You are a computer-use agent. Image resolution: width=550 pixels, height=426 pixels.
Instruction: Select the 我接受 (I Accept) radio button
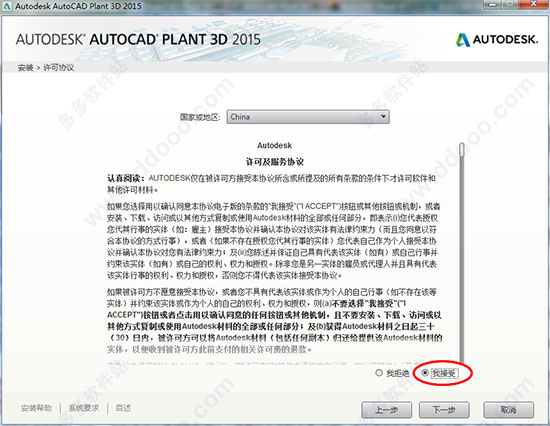point(425,373)
